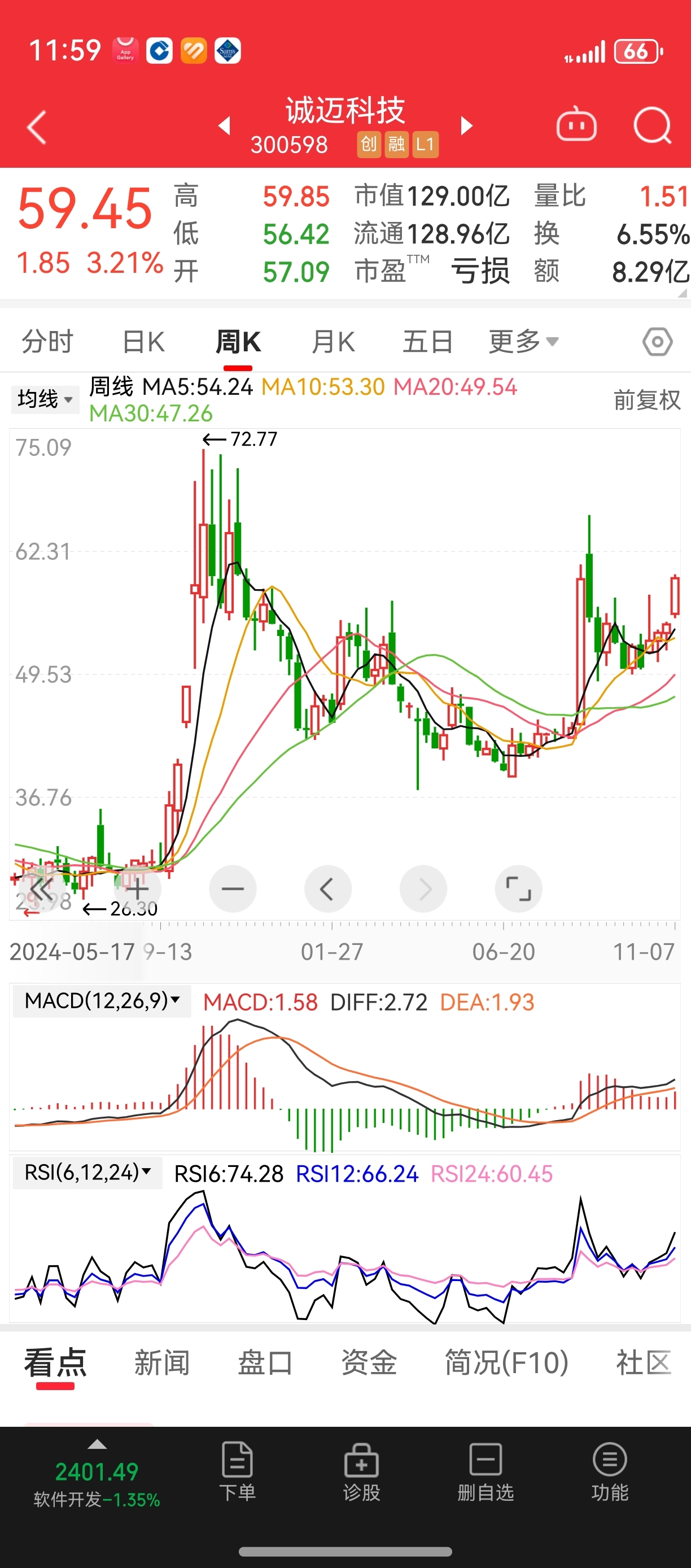
Task: Open the 简况(F10) tab
Action: [506, 1362]
